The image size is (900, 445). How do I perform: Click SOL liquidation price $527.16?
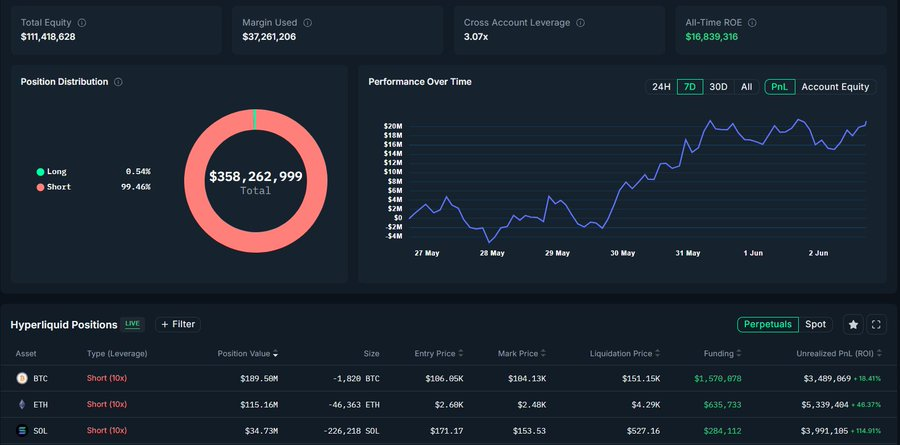643,431
